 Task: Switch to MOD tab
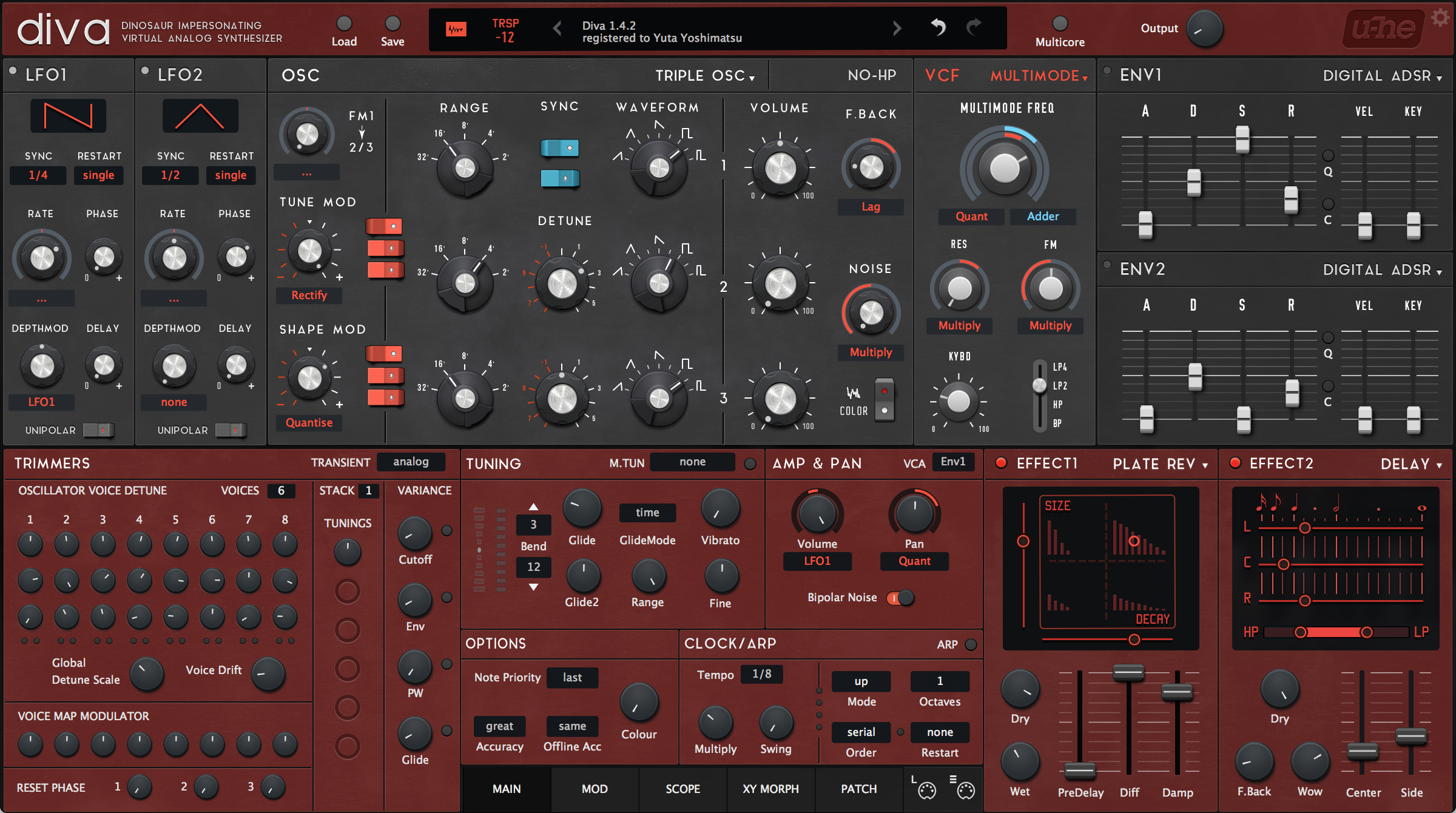595,789
